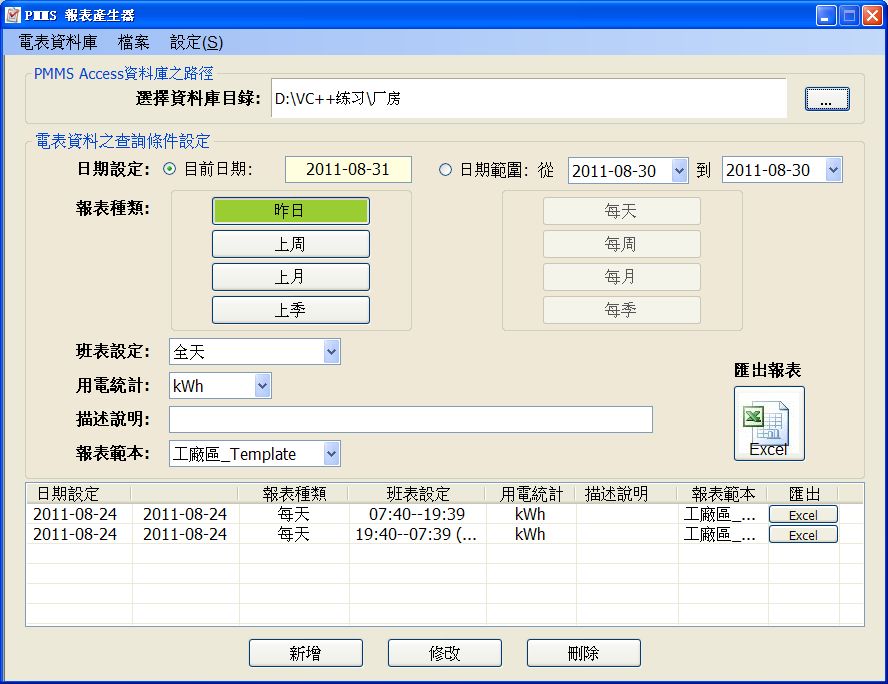Click the 班表設定 column header

pyautogui.click(x=417, y=494)
